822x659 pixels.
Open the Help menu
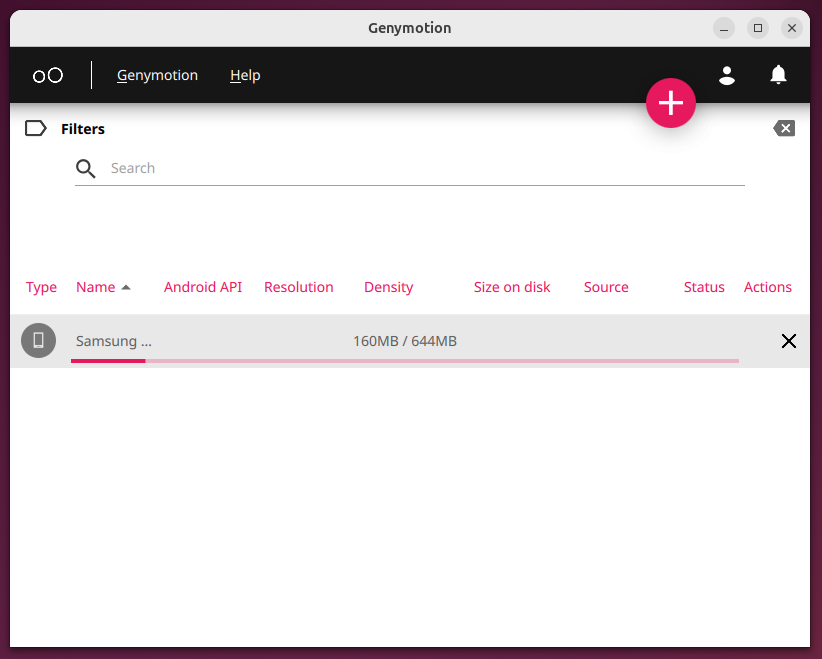tap(245, 75)
